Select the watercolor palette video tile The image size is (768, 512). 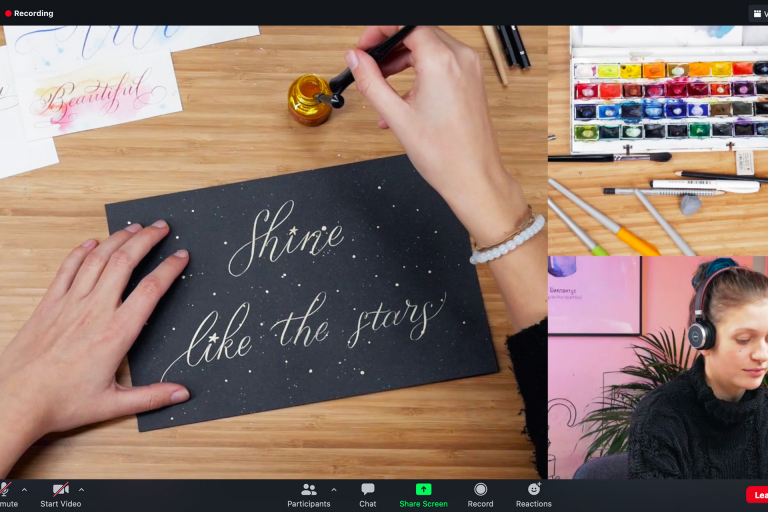point(657,140)
